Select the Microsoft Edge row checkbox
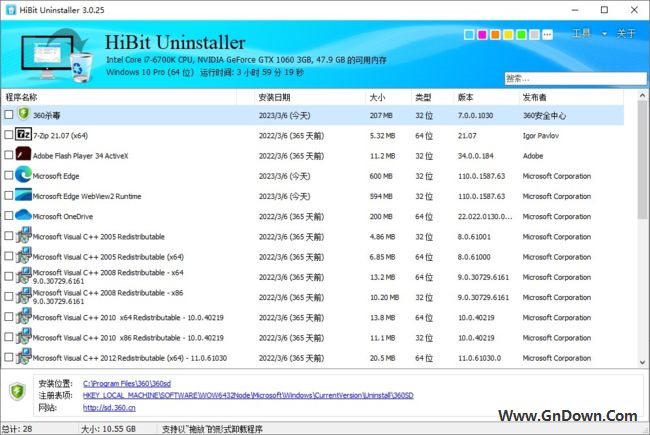 click(9, 175)
